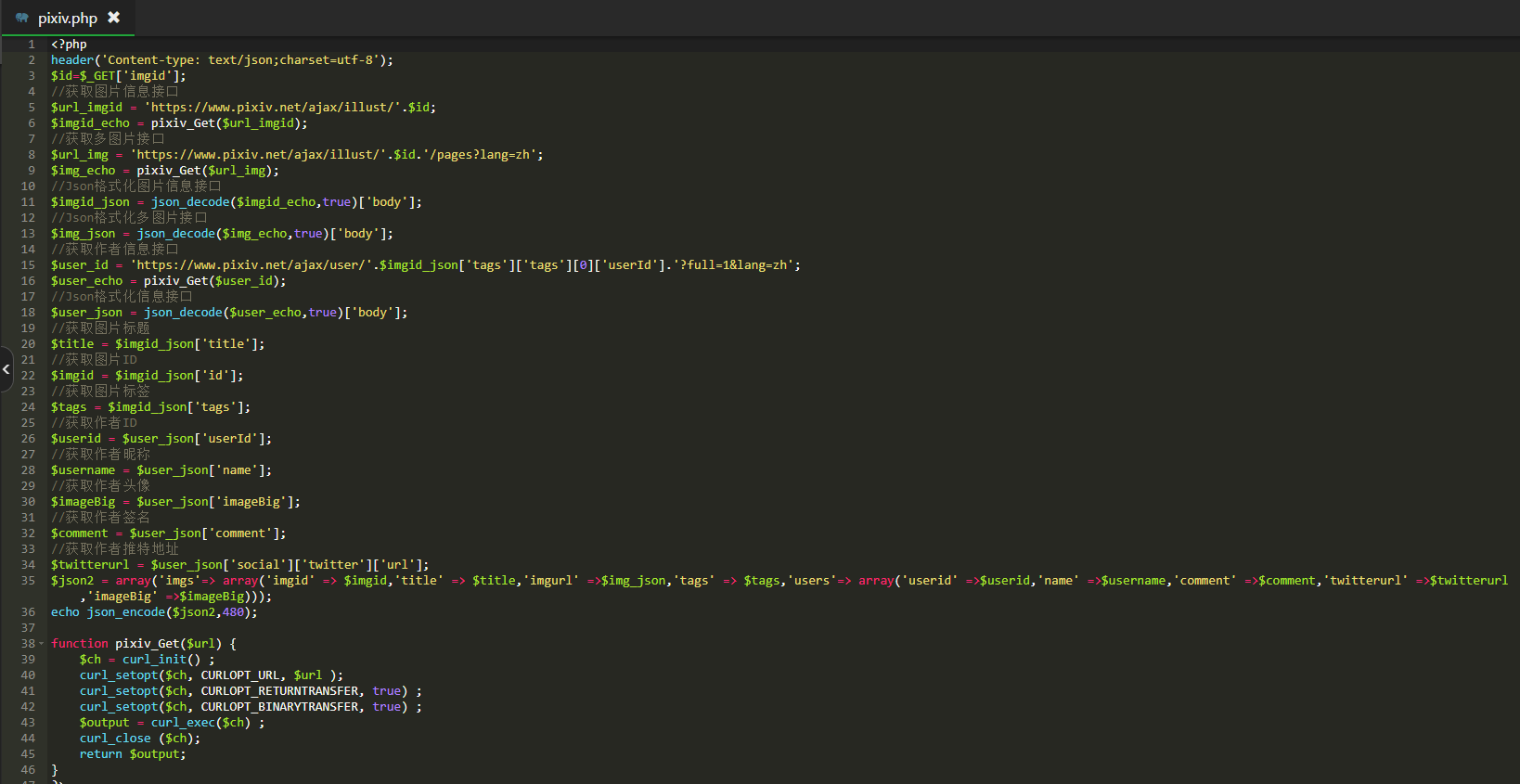Image resolution: width=1520 pixels, height=784 pixels.
Task: Click the function keyword on line 38
Action: tap(80, 644)
